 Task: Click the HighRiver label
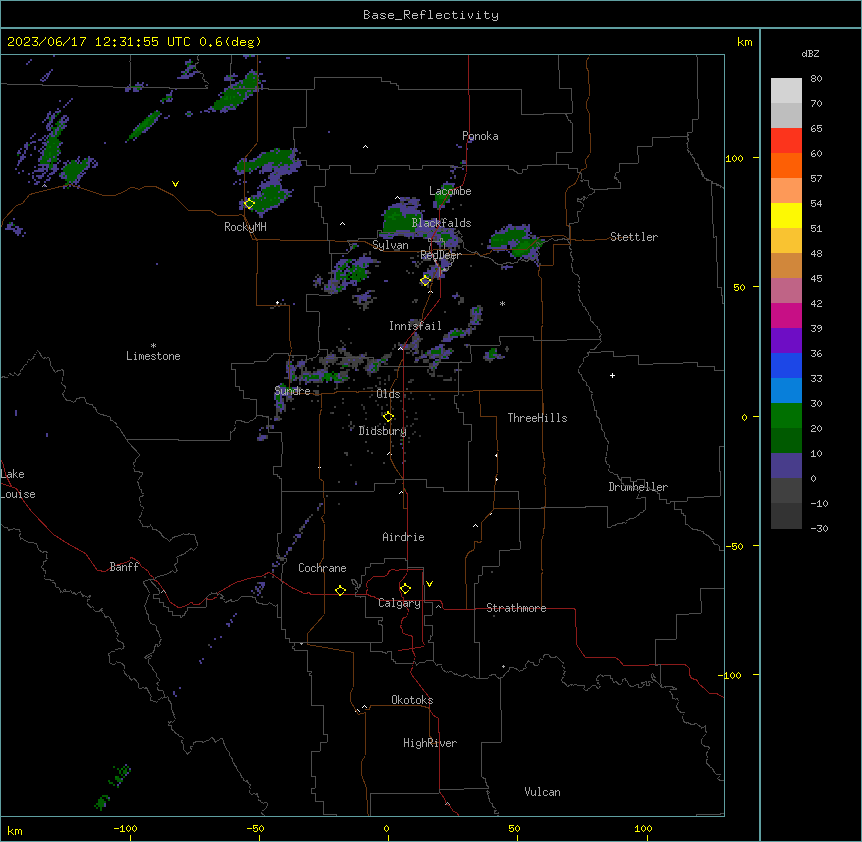click(x=430, y=743)
